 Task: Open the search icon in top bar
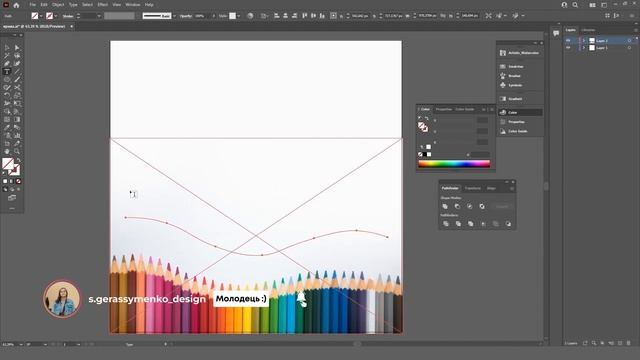[x=575, y=5]
